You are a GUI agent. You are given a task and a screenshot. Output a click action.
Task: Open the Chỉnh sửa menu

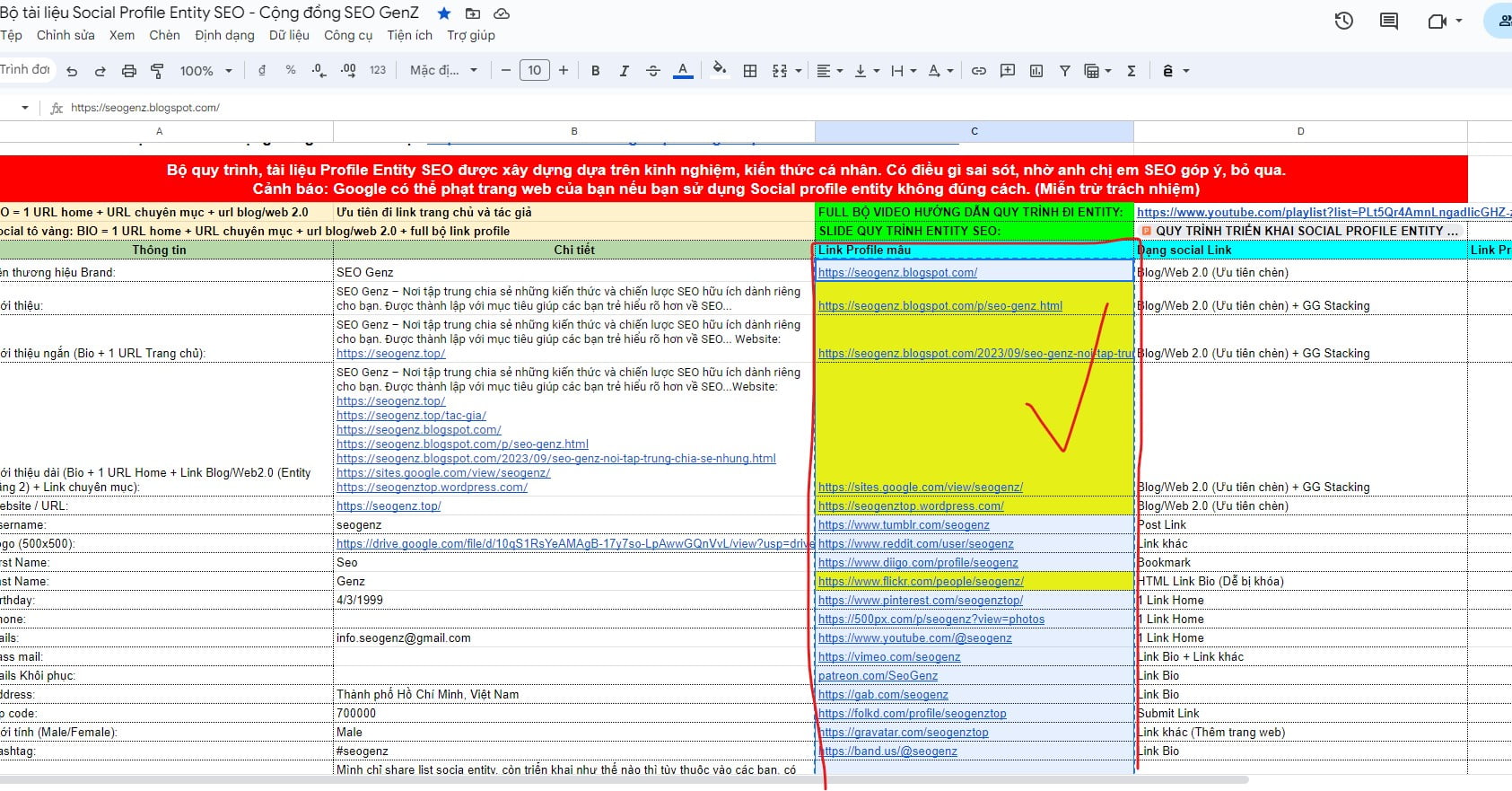[66, 35]
